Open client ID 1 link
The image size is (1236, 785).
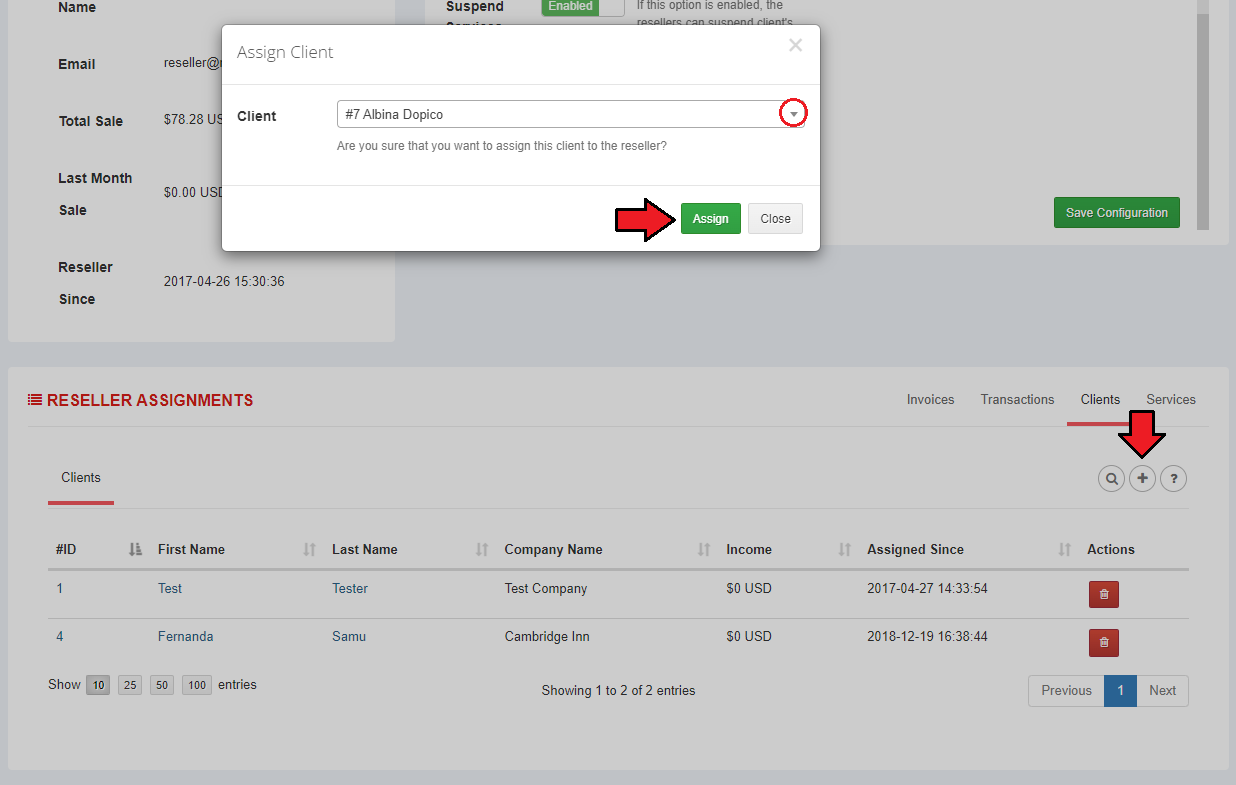[59, 588]
